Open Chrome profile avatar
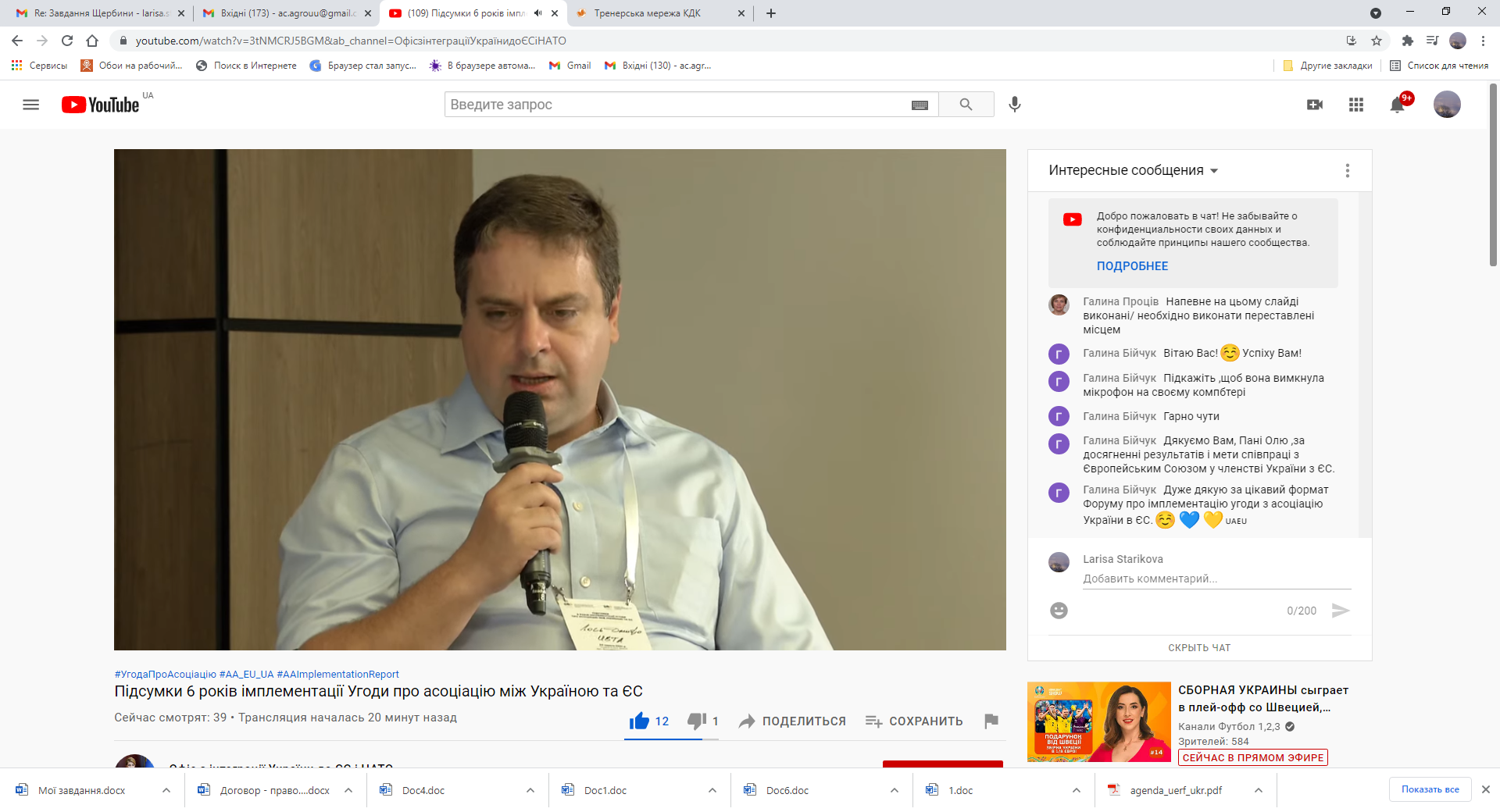 click(1458, 41)
